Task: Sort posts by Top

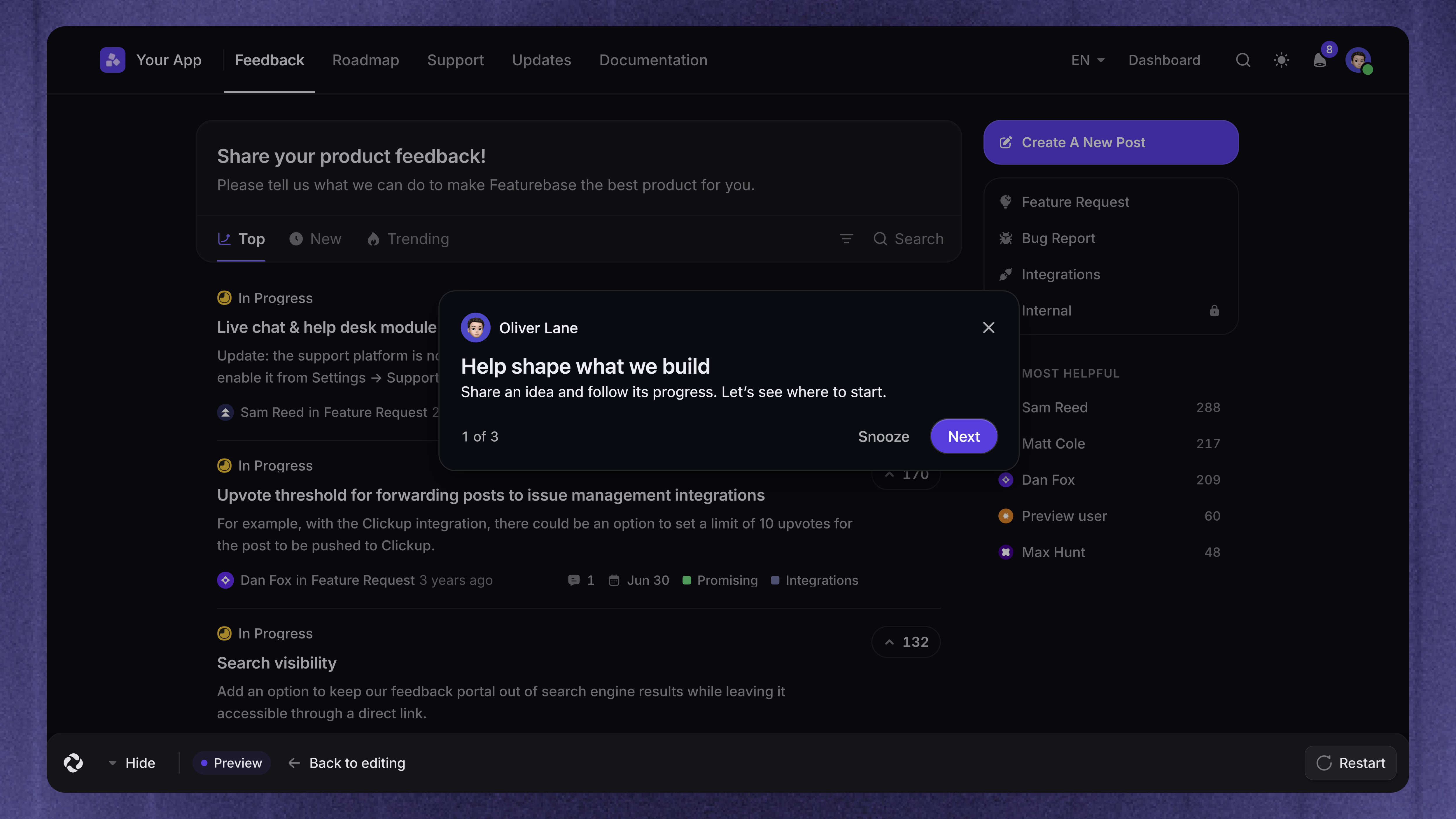Action: 241,239
